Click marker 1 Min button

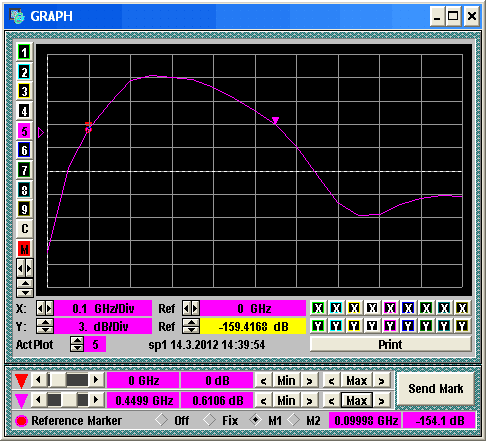click(286, 380)
